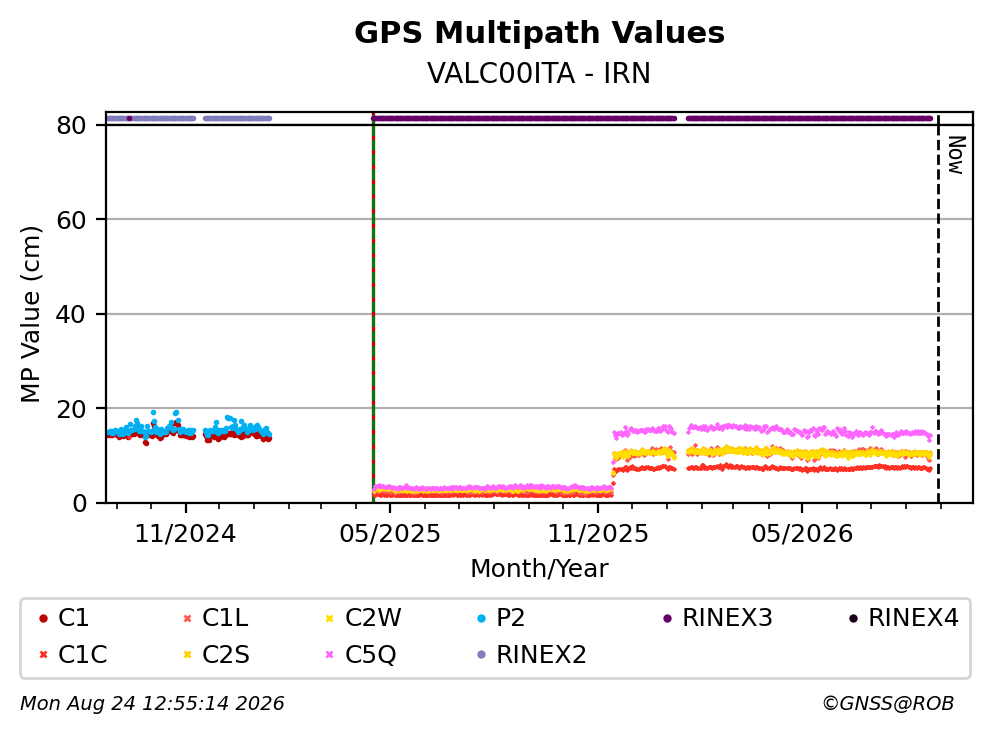Click the green-red vertical event line
The height and width of the screenshot is (734, 993).
[373, 310]
